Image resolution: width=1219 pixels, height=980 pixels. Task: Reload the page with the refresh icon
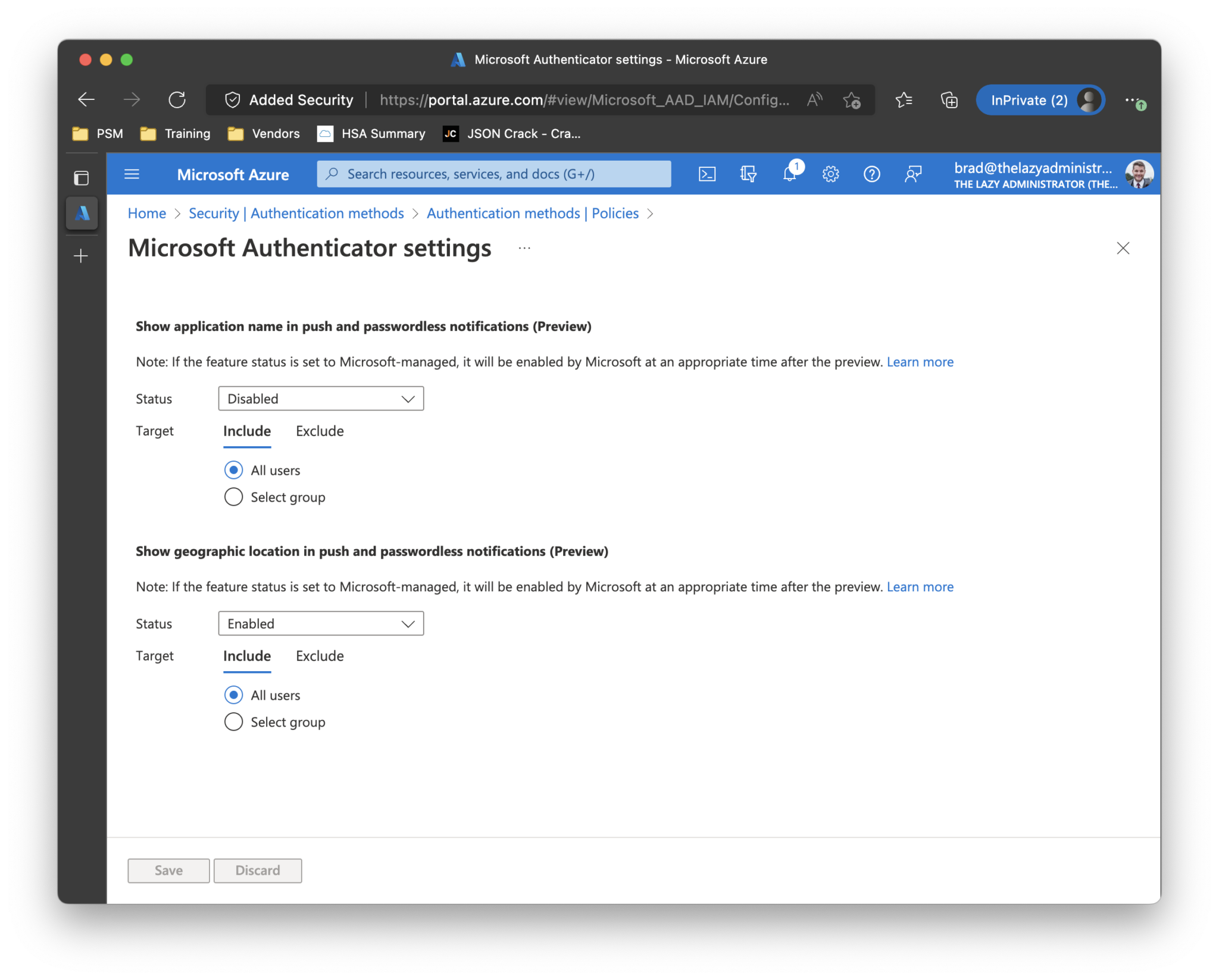(x=177, y=99)
